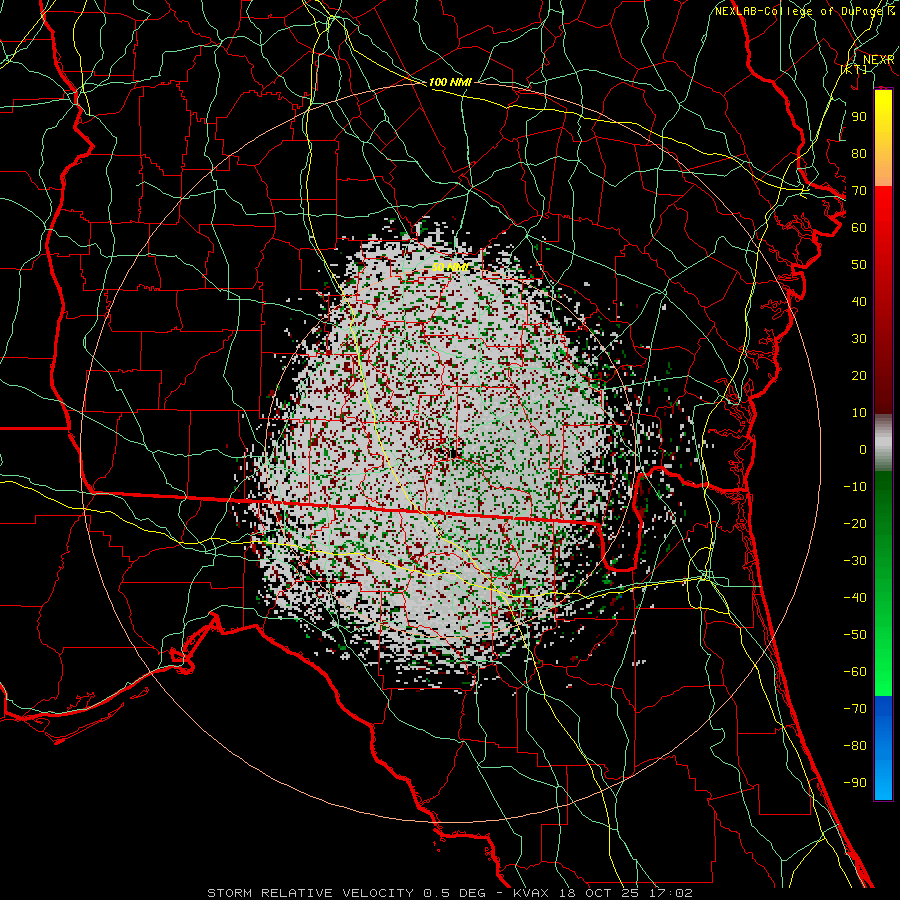Select the -40 value on the velocity scale
The height and width of the screenshot is (900, 900).
[x=855, y=598]
